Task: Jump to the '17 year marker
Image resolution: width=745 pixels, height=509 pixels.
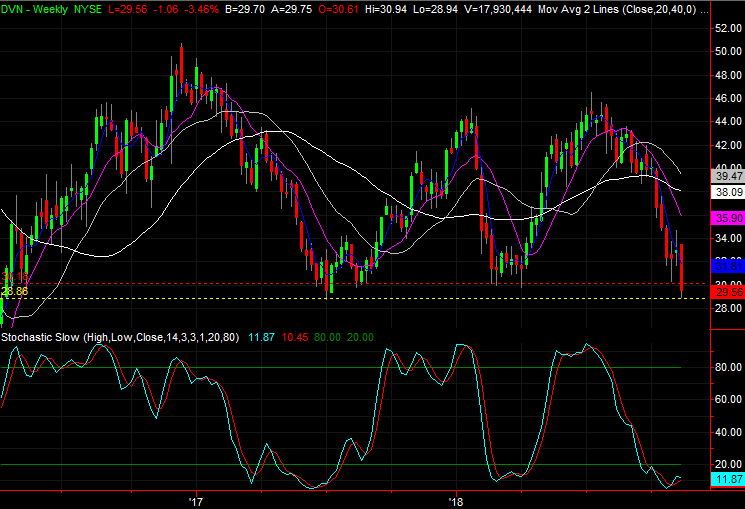Action: pyautogui.click(x=195, y=499)
